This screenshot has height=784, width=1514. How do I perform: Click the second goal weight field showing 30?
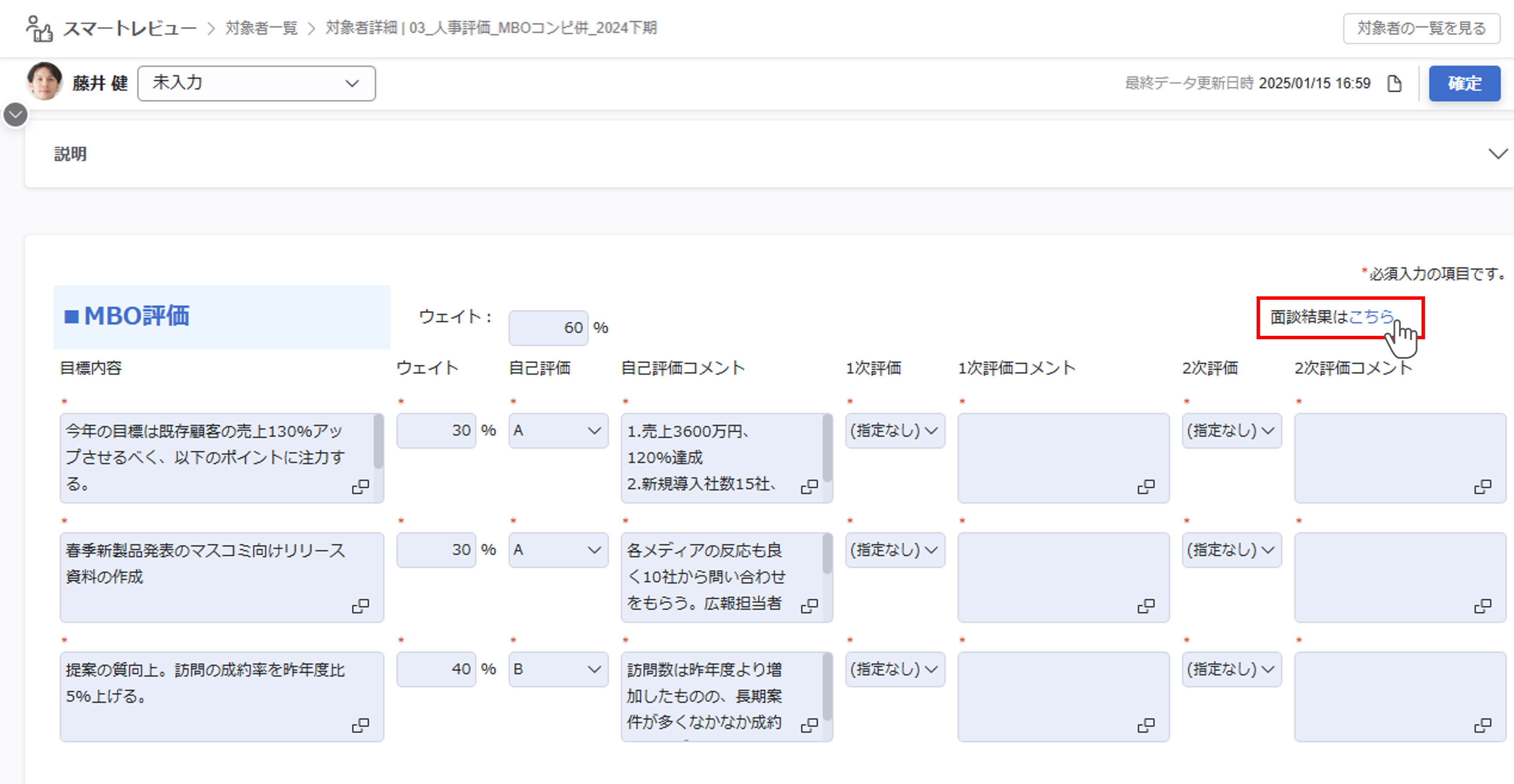[436, 550]
